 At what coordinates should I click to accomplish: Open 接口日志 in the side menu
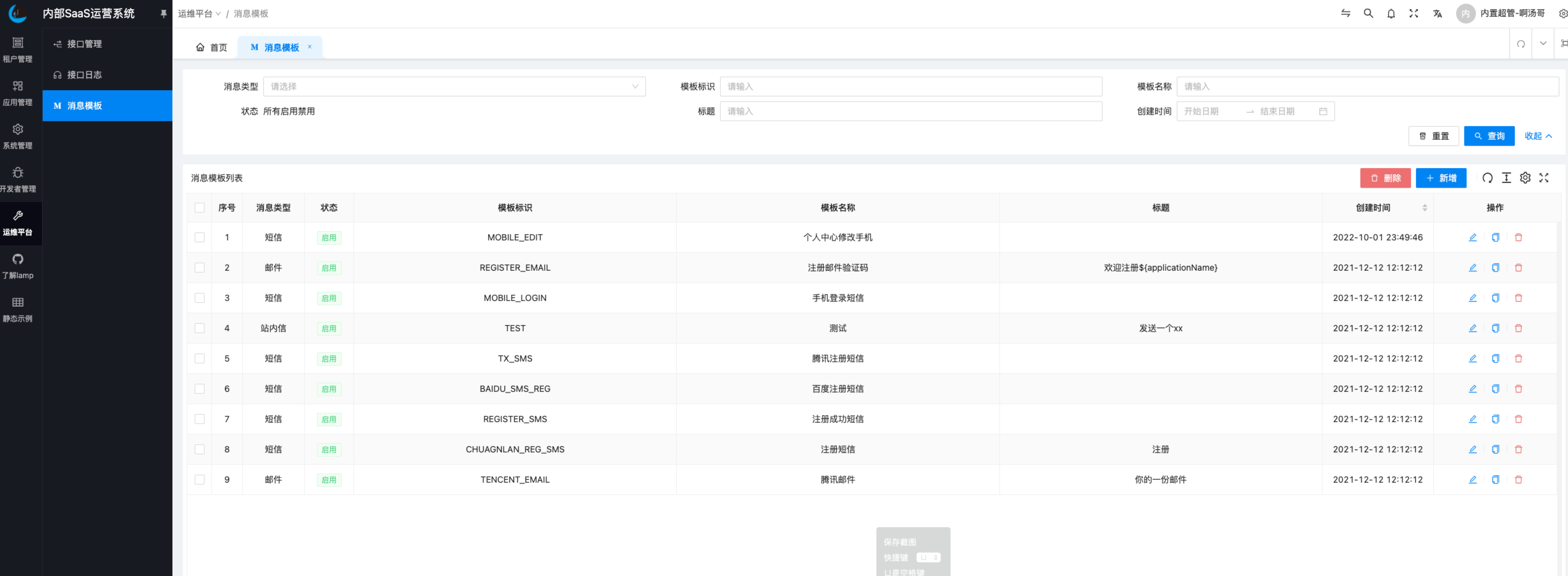click(85, 75)
